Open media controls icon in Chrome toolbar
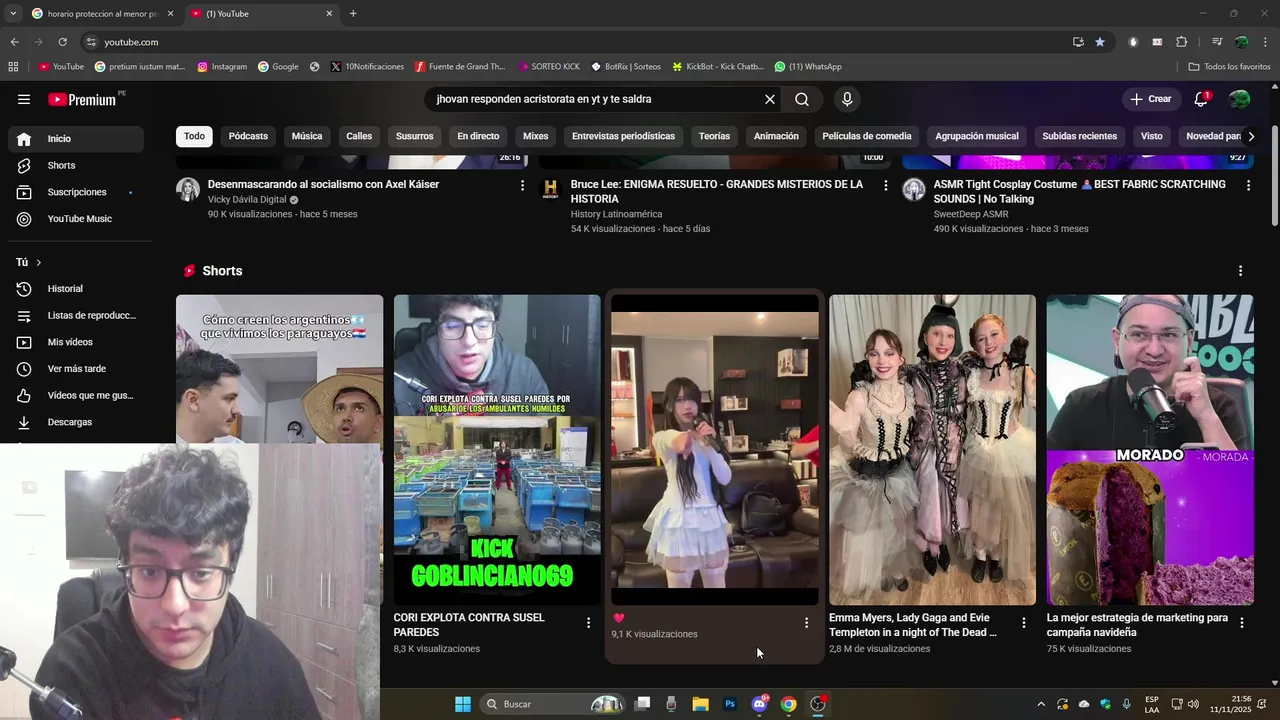The width and height of the screenshot is (1280, 720). [1217, 42]
